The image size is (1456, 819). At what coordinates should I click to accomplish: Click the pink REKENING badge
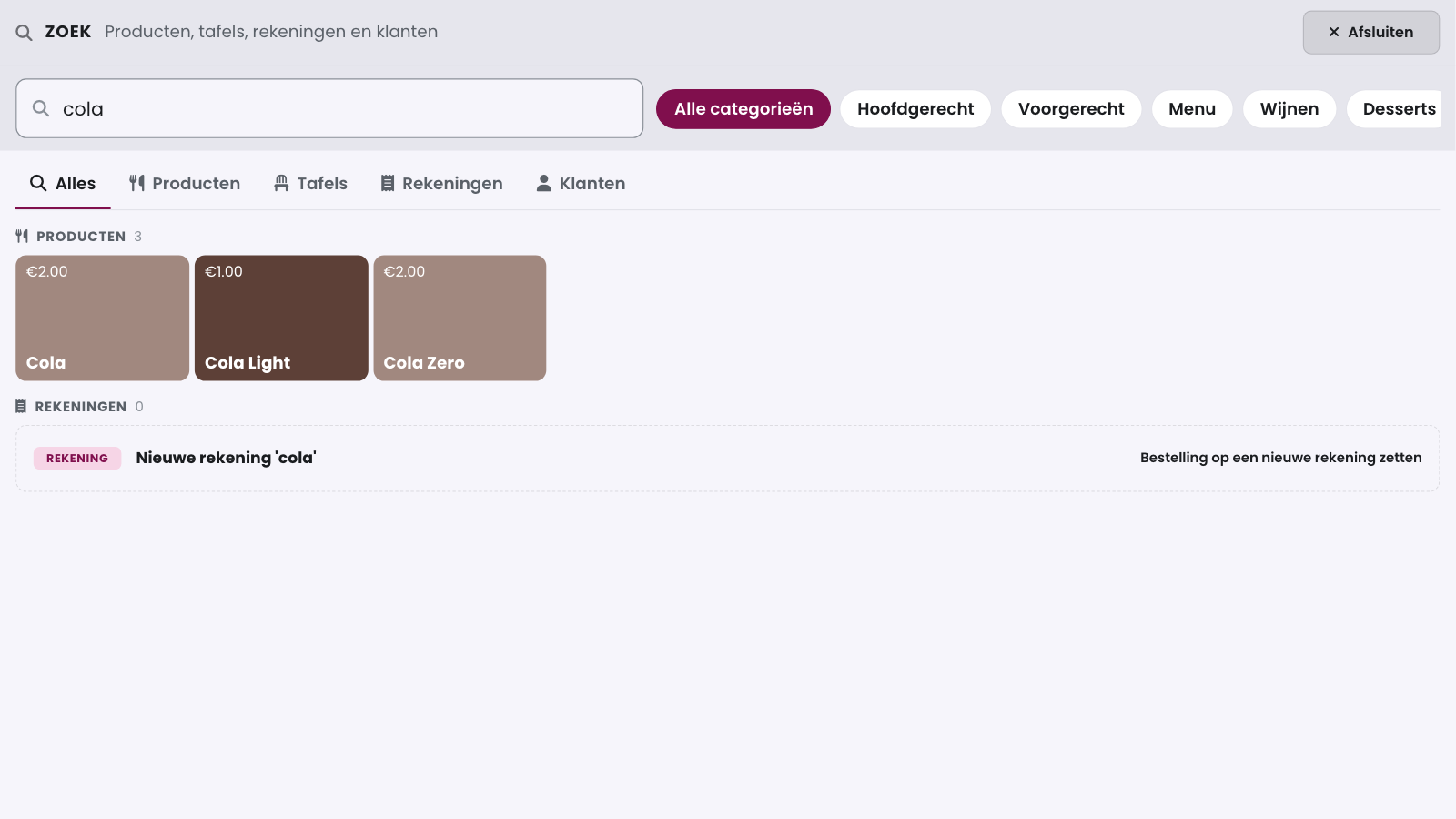click(x=77, y=459)
